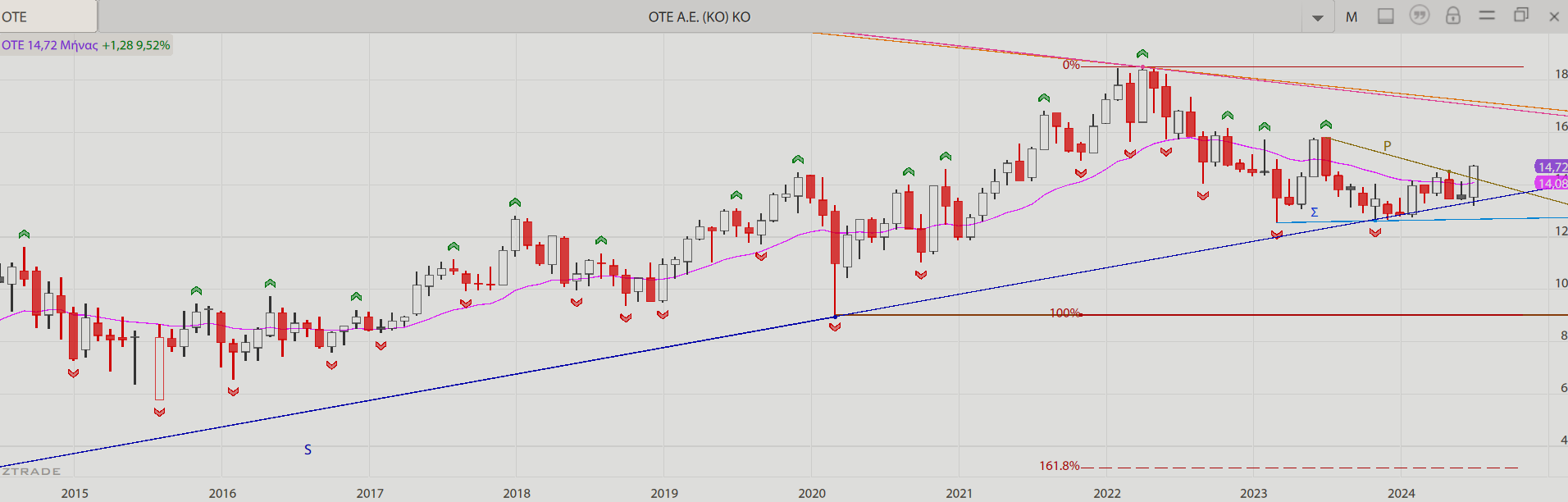Screen dimensions: 1568x502
Task: Select the black horizontal 0% line
Action: click(x=1302, y=66)
